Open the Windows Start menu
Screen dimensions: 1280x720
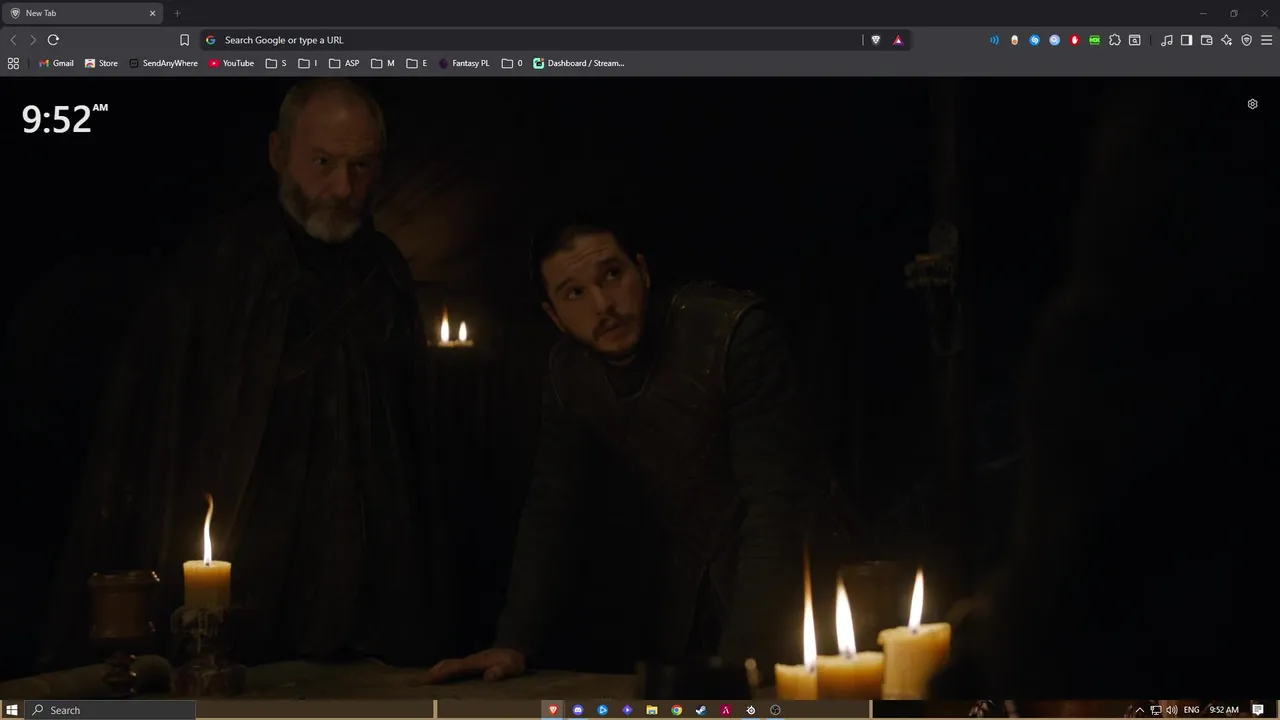pos(12,710)
